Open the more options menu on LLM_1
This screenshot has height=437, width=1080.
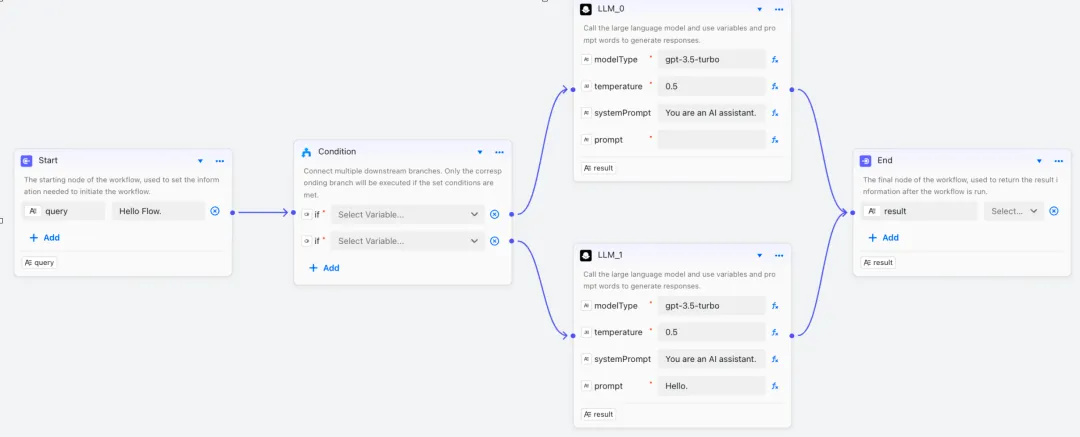point(779,256)
